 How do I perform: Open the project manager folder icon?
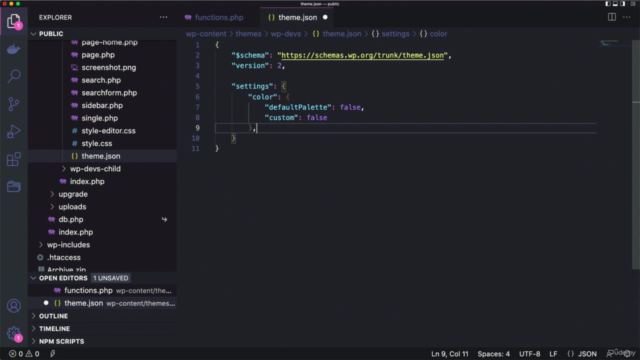13,187
